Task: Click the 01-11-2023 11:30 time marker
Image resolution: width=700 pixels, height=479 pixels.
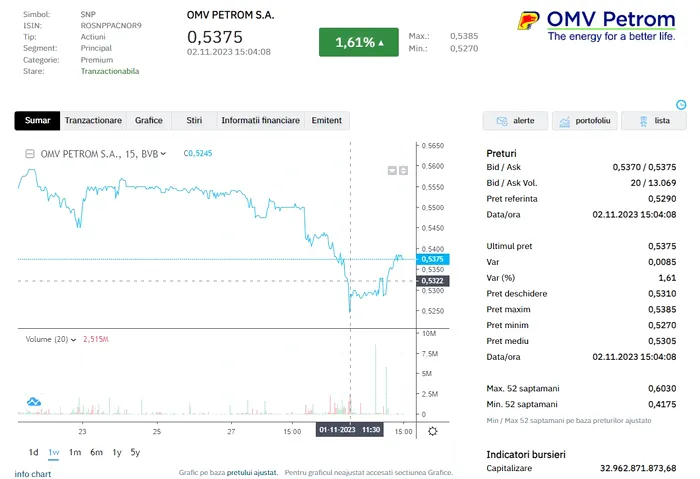Action: point(350,430)
